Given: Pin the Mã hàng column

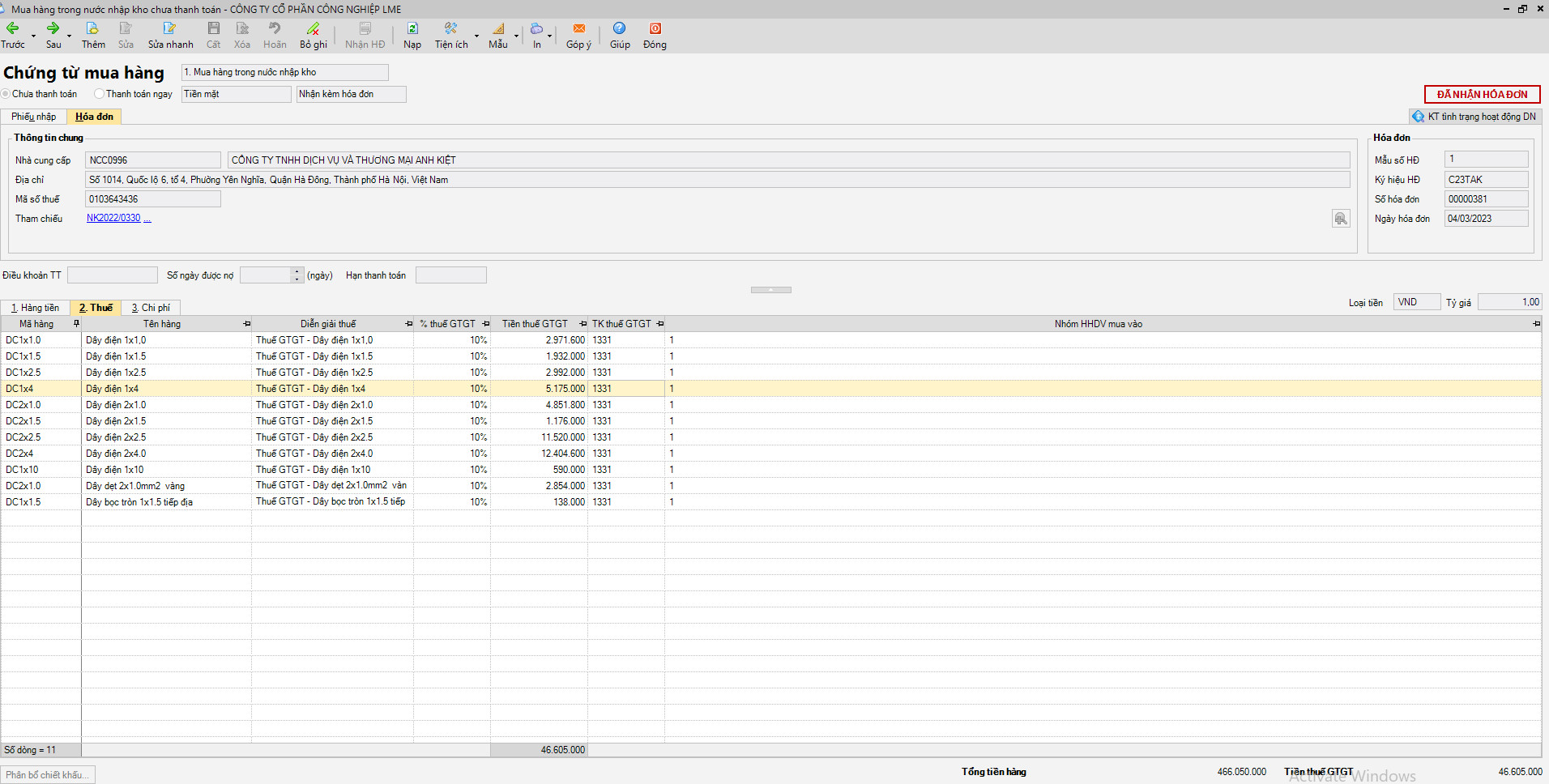Looking at the screenshot, I should point(77,324).
